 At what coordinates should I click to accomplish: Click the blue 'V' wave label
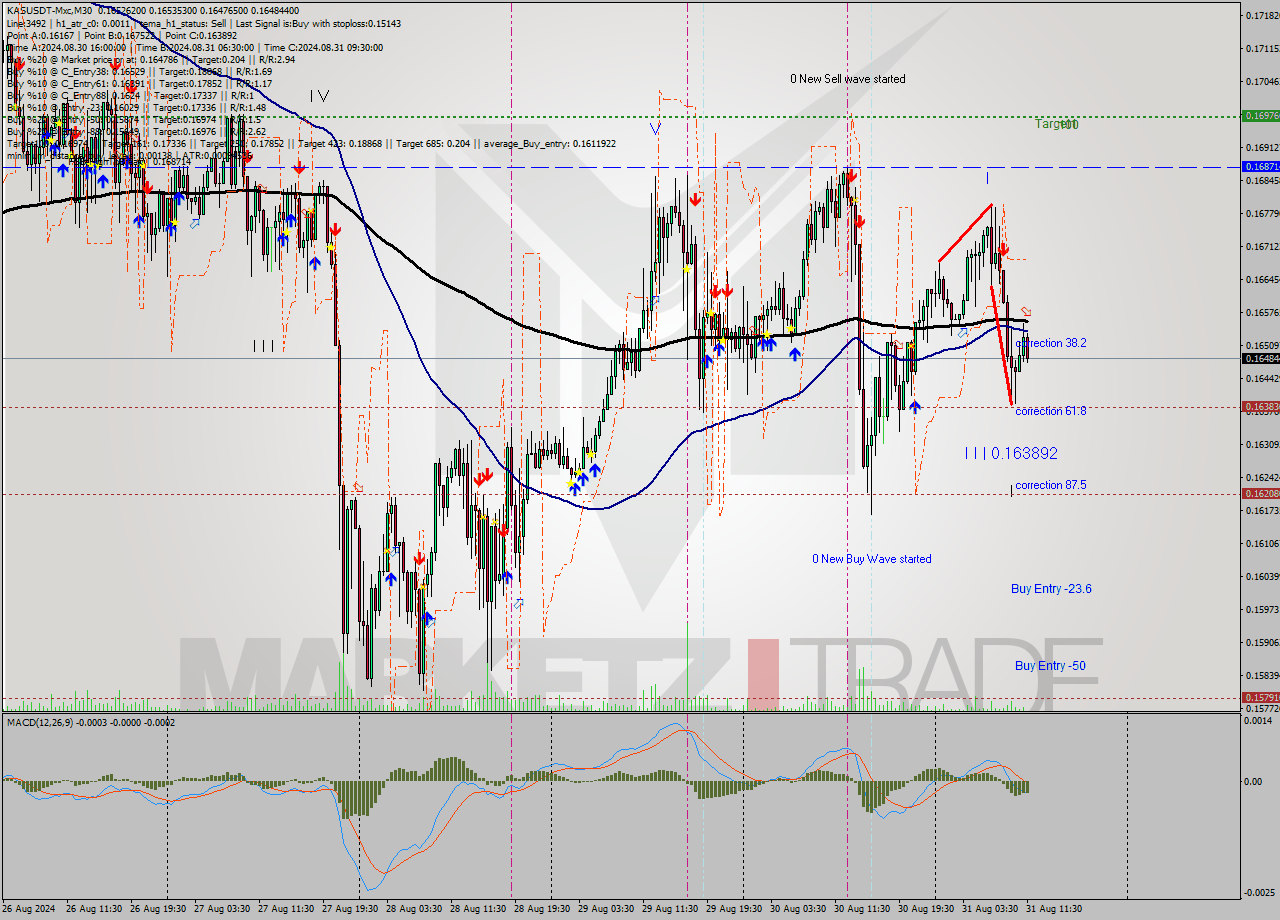tap(654, 128)
